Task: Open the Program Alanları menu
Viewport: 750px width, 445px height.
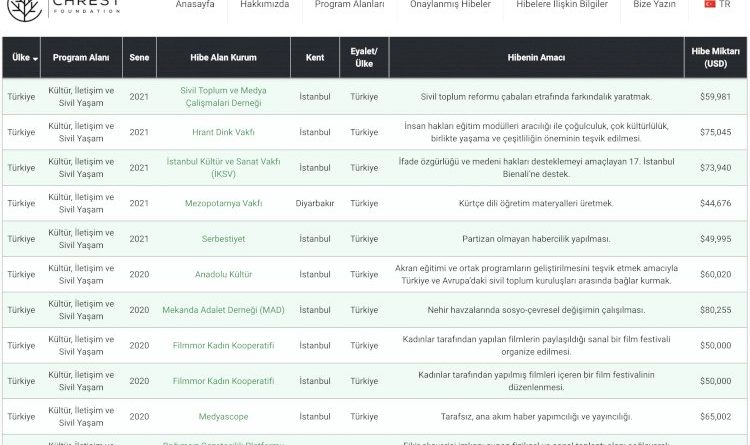Action: [x=349, y=5]
